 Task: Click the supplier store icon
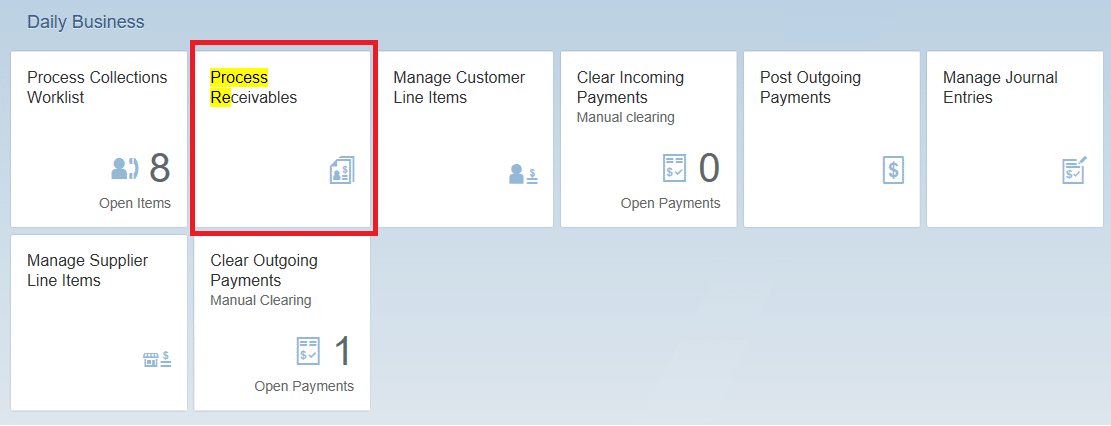point(157,358)
